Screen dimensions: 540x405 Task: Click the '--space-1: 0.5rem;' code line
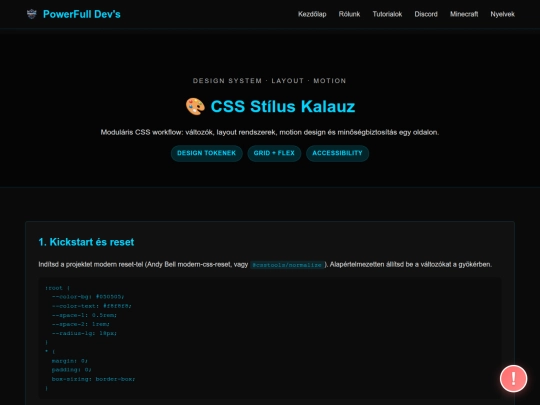[x=84, y=315]
